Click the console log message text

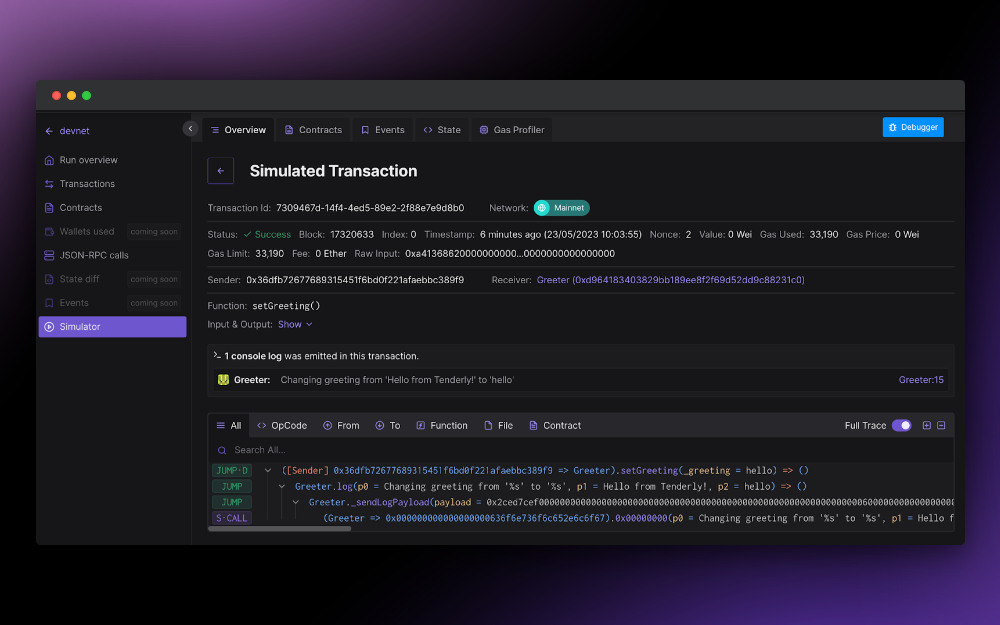click(397, 380)
